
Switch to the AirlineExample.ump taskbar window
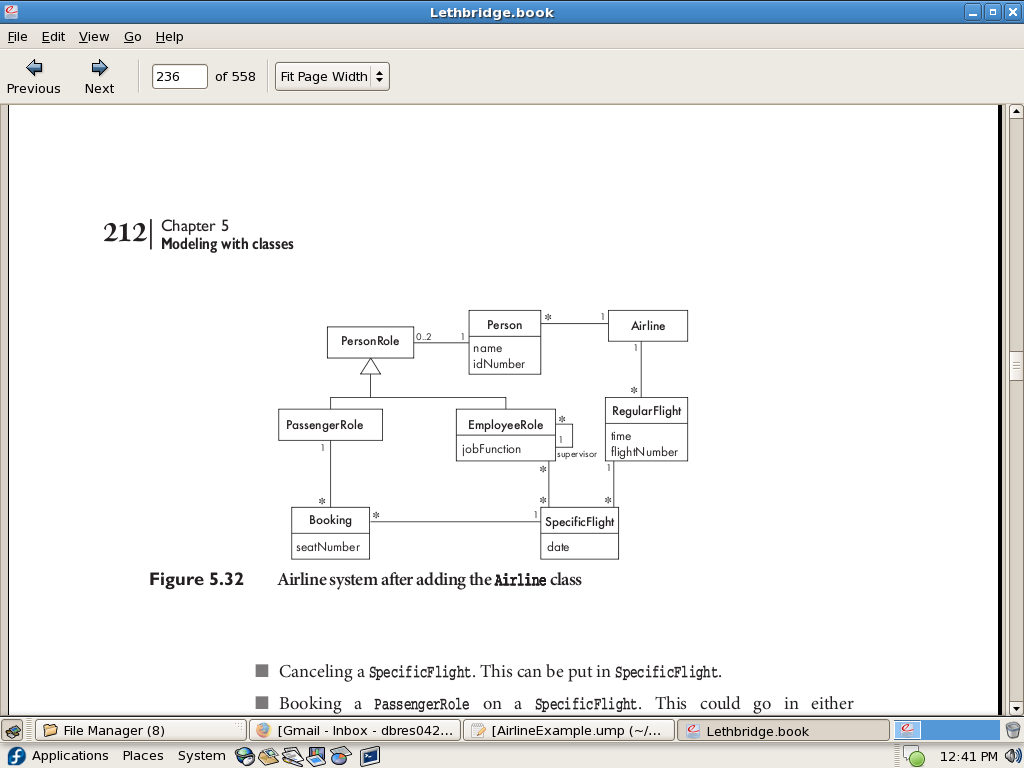[569, 730]
